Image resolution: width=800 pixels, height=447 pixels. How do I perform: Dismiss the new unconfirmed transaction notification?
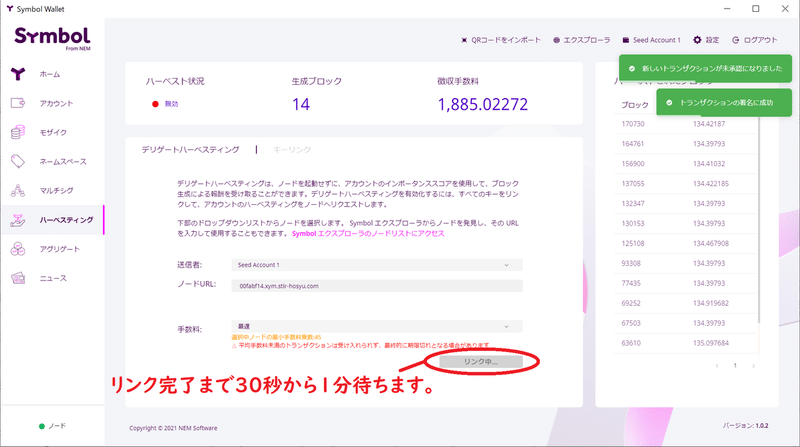pyautogui.click(x=705, y=68)
